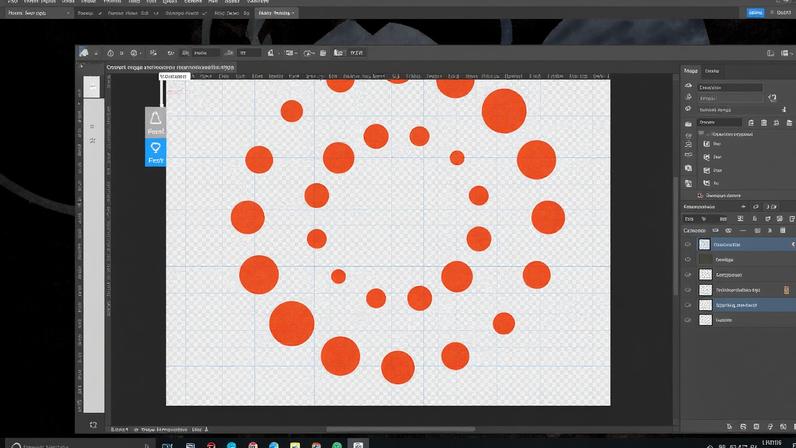Screen dimensions: 796x448
Task: Hide the top layer using its eye icon
Action: click(x=688, y=244)
